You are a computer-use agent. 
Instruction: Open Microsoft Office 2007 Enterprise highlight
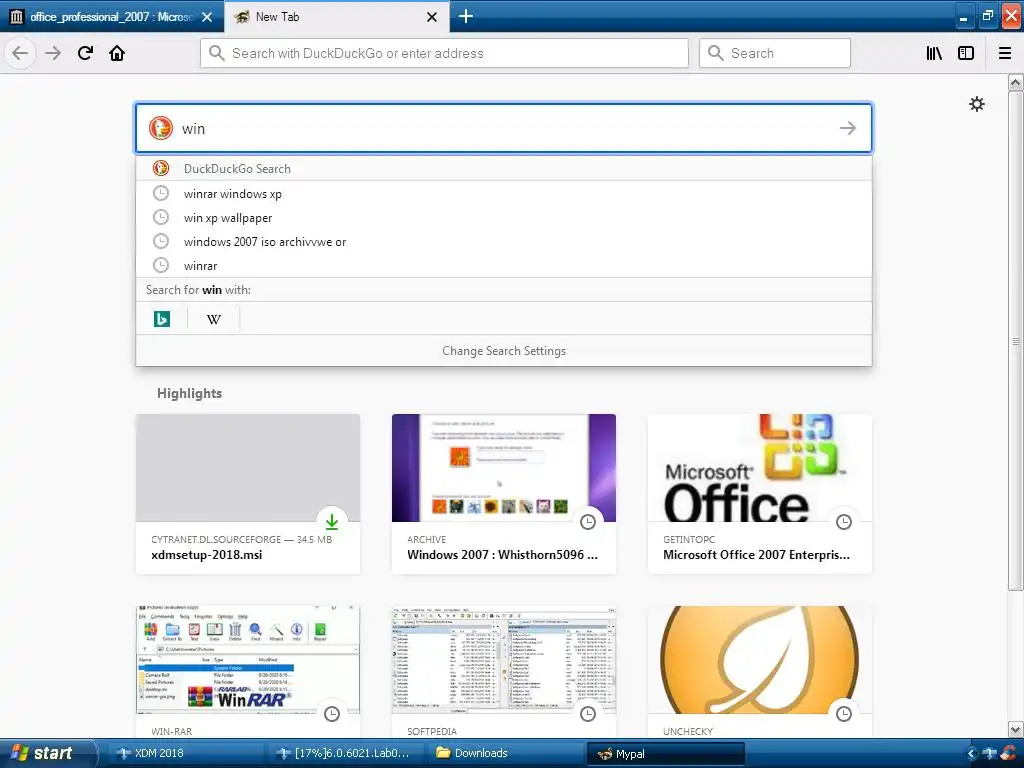760,494
